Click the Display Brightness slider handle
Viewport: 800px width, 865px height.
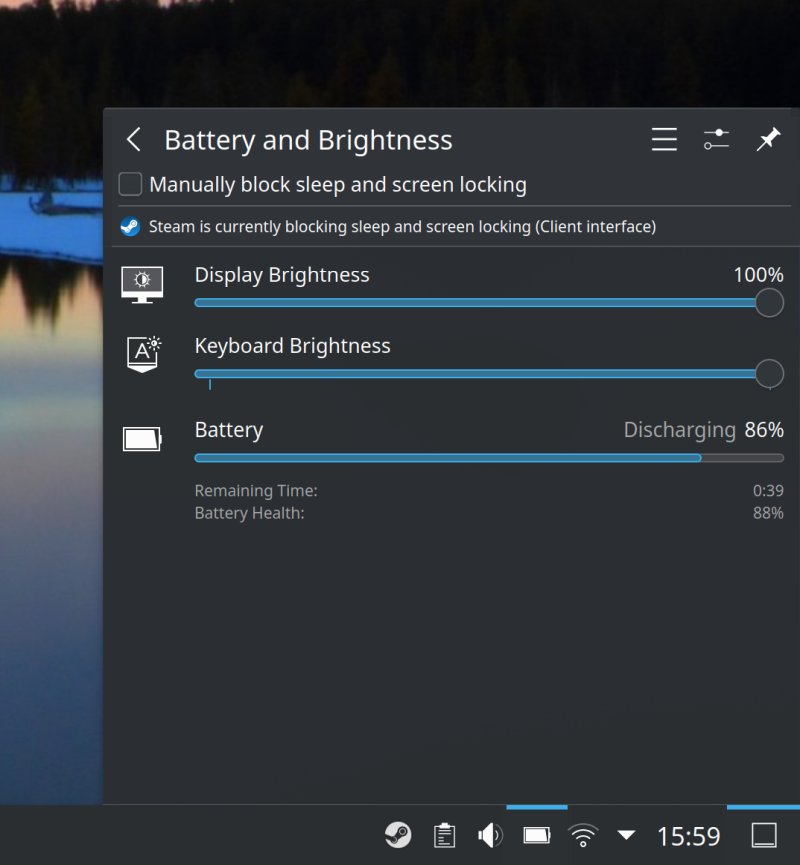coord(768,302)
